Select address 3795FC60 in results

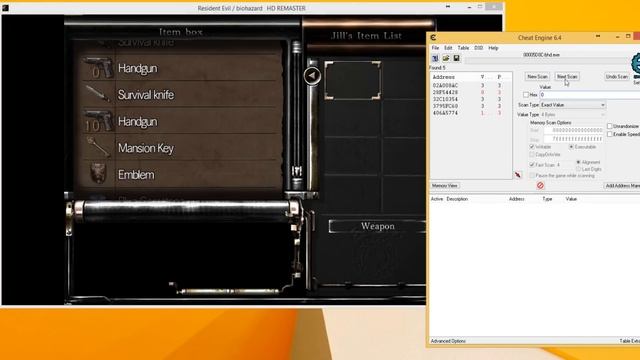(445, 106)
